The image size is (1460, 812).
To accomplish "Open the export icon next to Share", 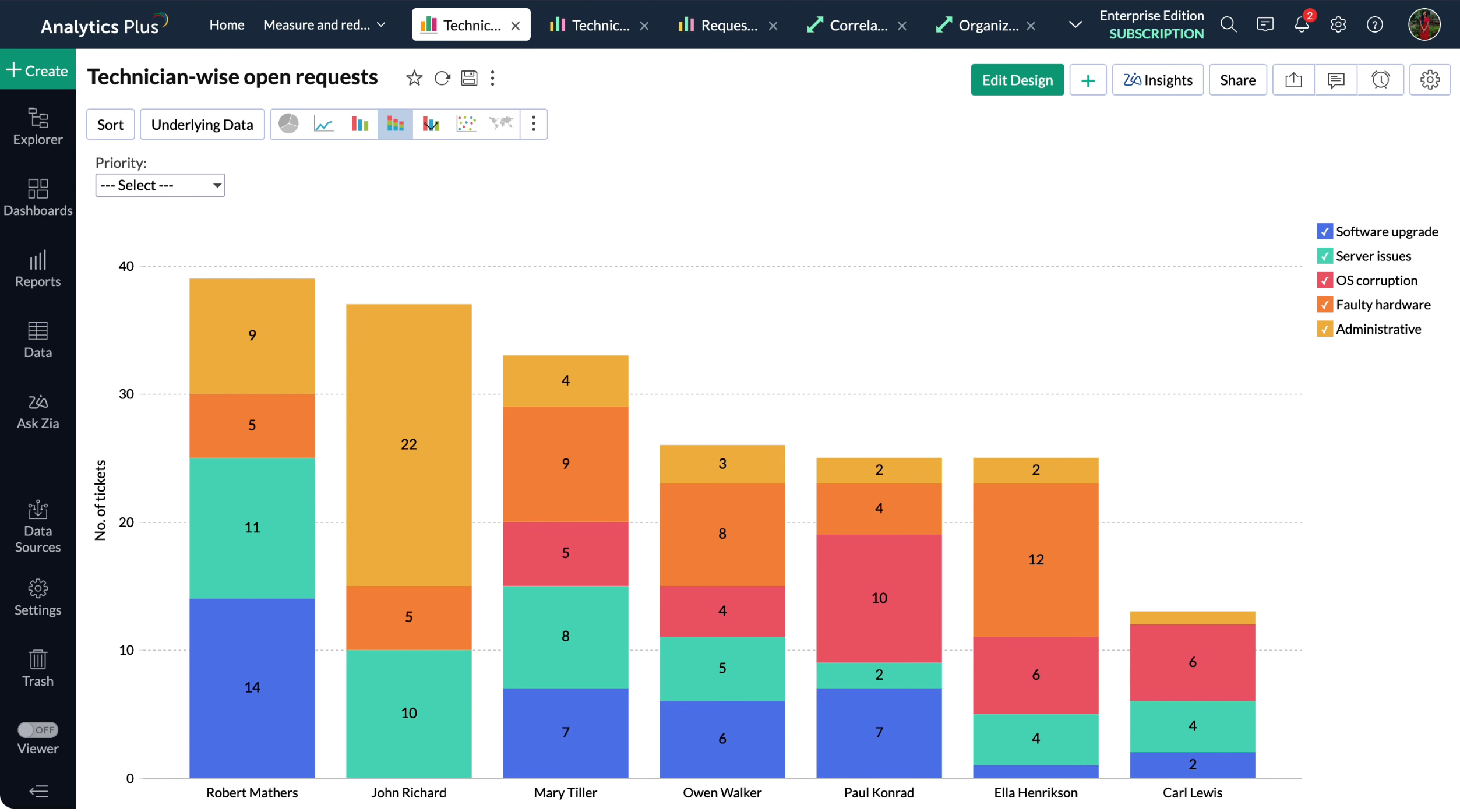I will tap(1293, 80).
